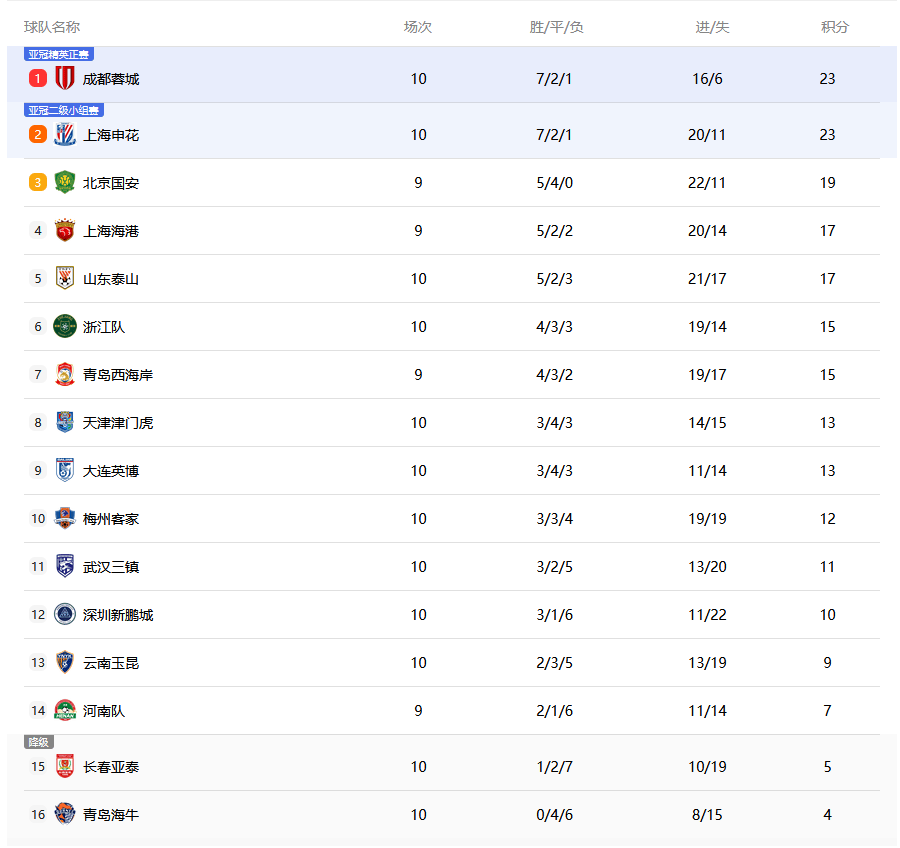
Task: Click the 浙江队 round green emblem
Action: click(65, 326)
